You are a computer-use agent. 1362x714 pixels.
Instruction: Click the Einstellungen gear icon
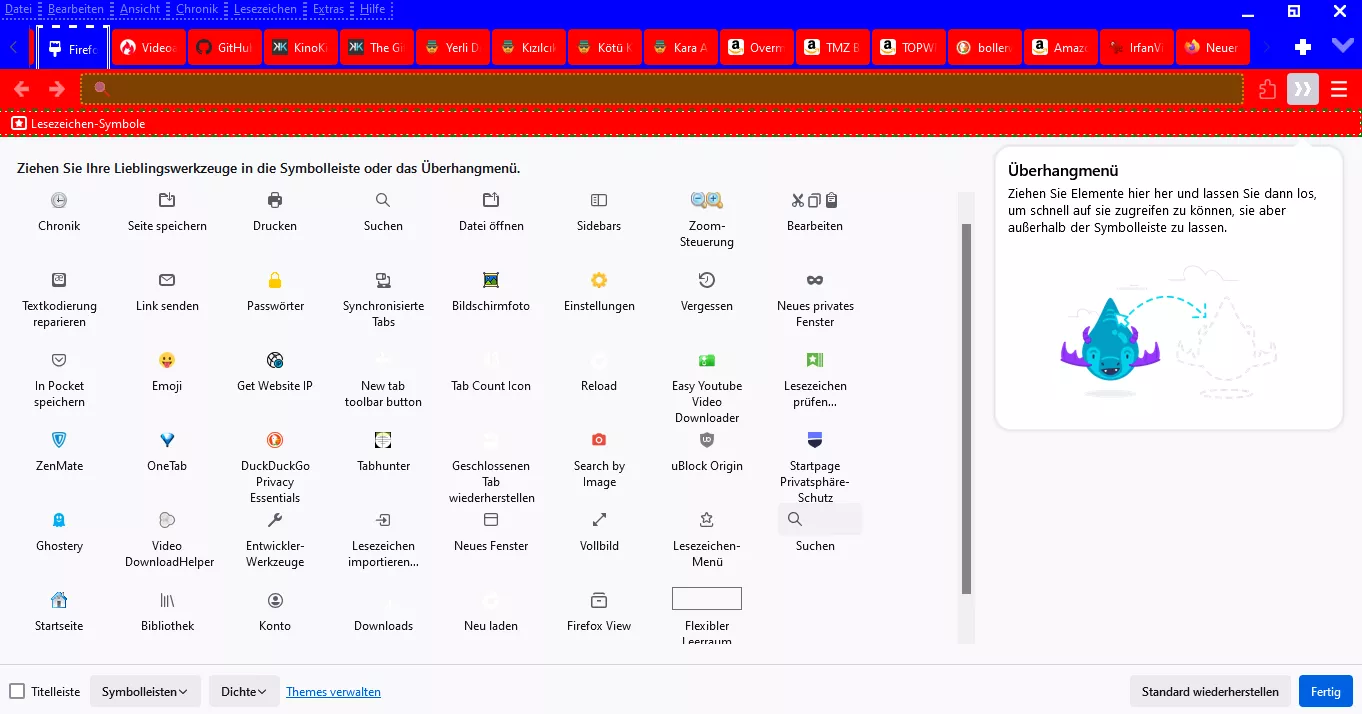(x=599, y=280)
